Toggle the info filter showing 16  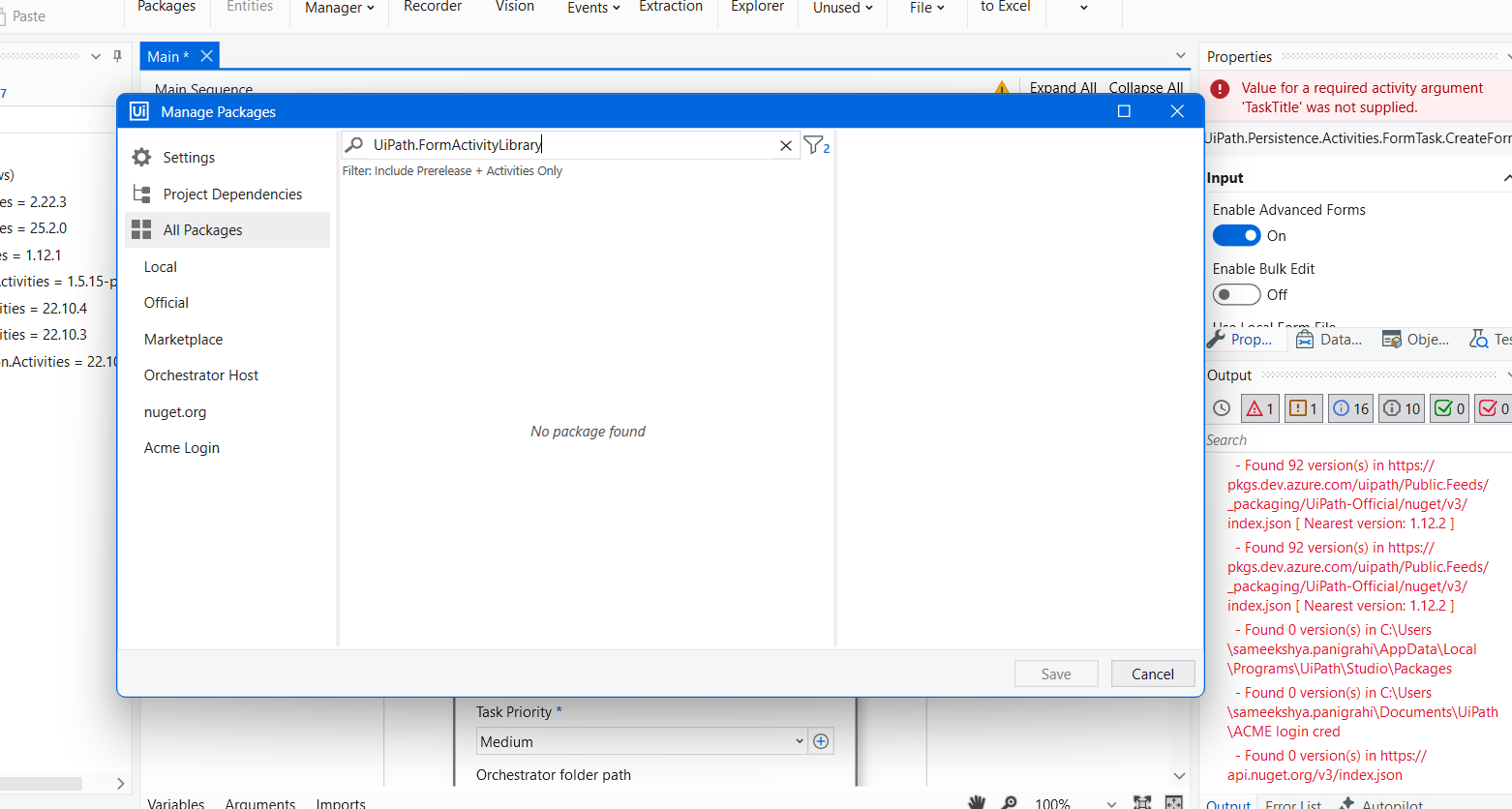(x=1351, y=408)
